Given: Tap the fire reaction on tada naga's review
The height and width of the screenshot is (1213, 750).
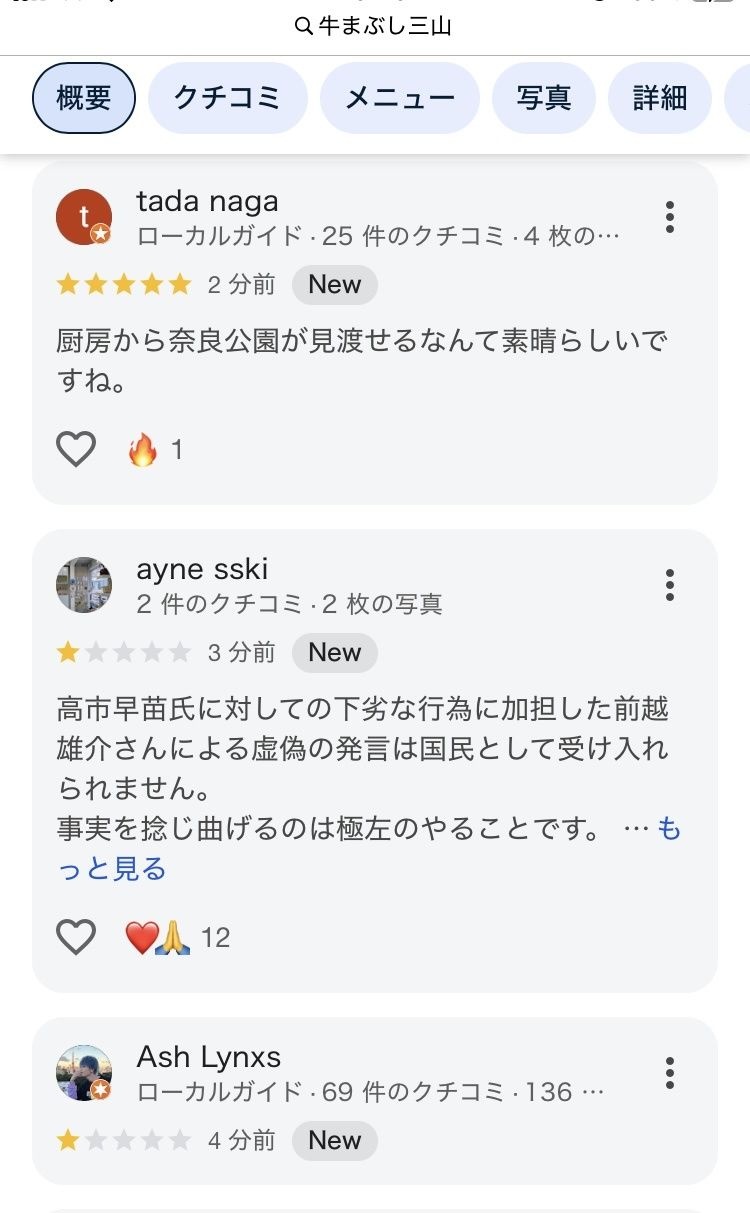Looking at the screenshot, I should point(143,451).
